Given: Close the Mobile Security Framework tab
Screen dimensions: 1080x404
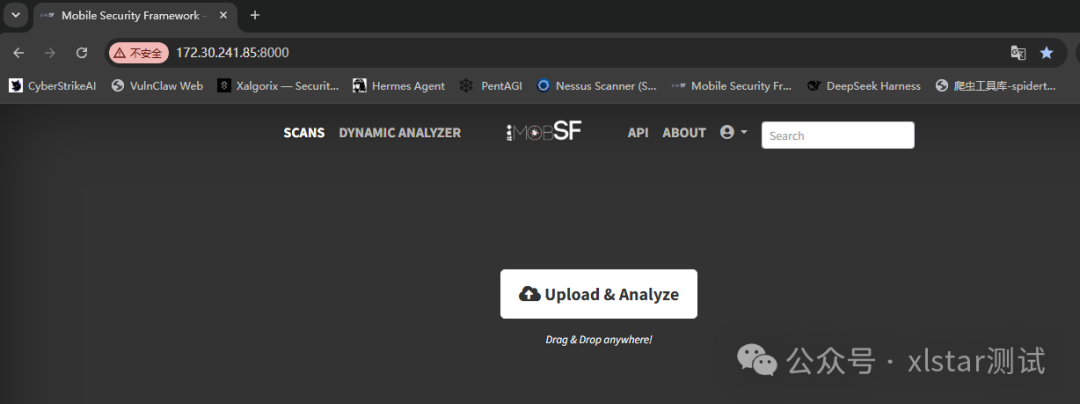Looking at the screenshot, I should pos(223,15).
